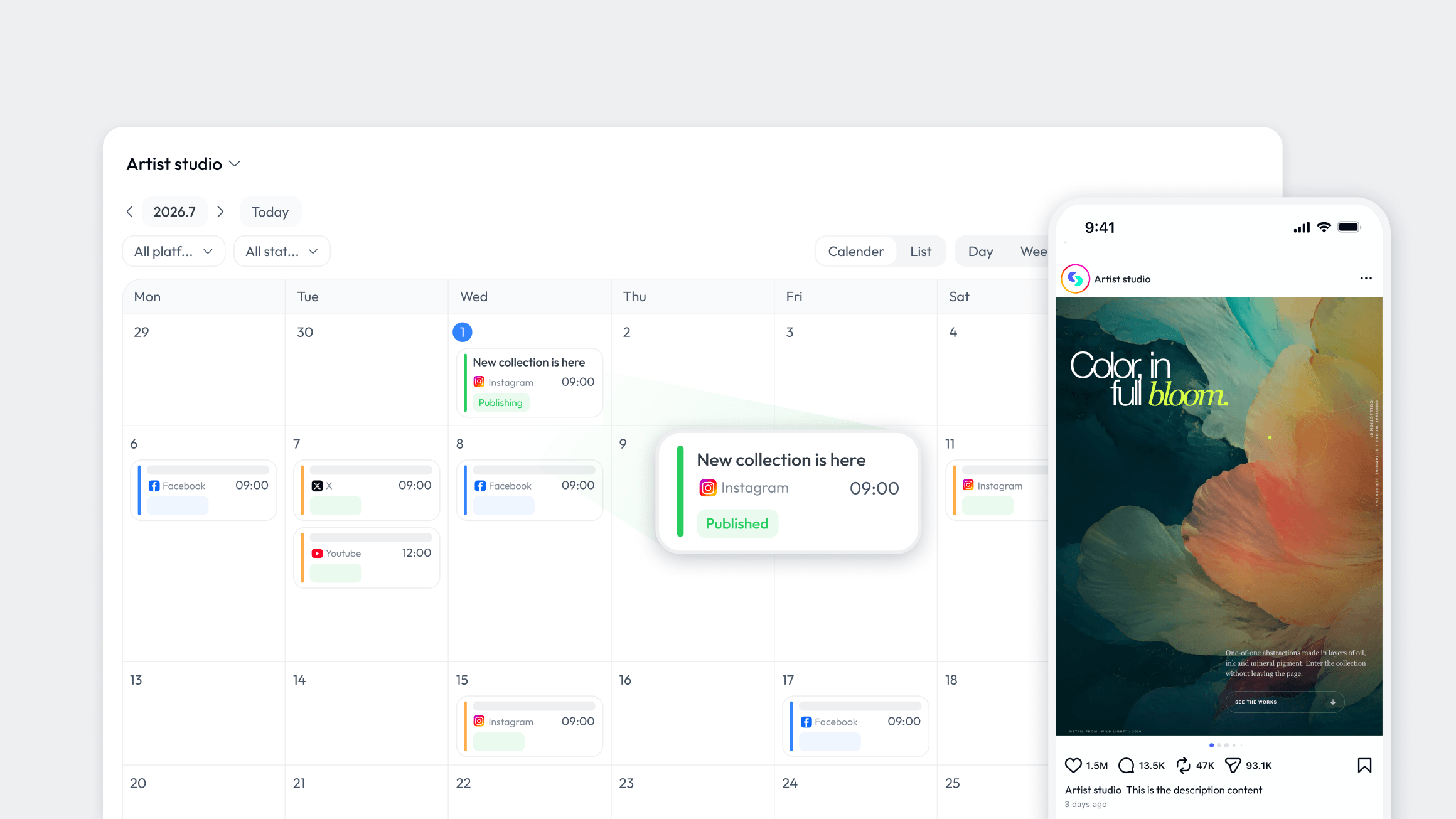Open the Youtube 12:00 post card
Screen dimensions: 1456x819
point(367,558)
